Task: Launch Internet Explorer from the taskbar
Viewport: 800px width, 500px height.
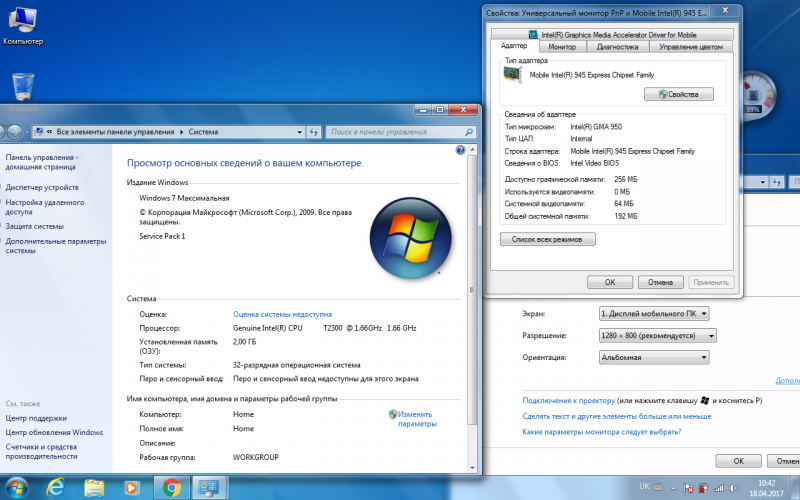Action: click(x=57, y=487)
